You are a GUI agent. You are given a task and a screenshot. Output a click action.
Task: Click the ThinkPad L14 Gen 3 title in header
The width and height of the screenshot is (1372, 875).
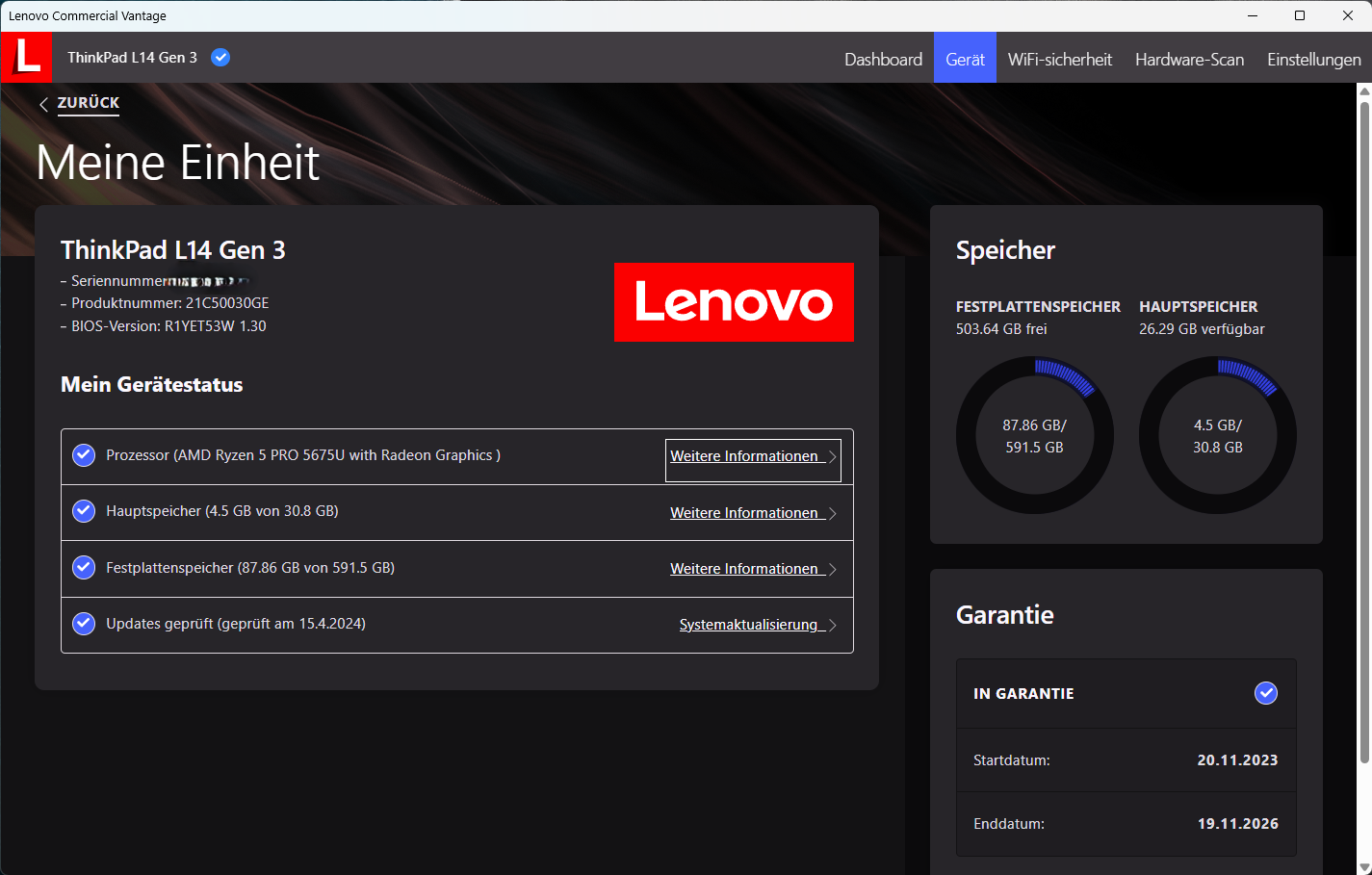pos(132,58)
